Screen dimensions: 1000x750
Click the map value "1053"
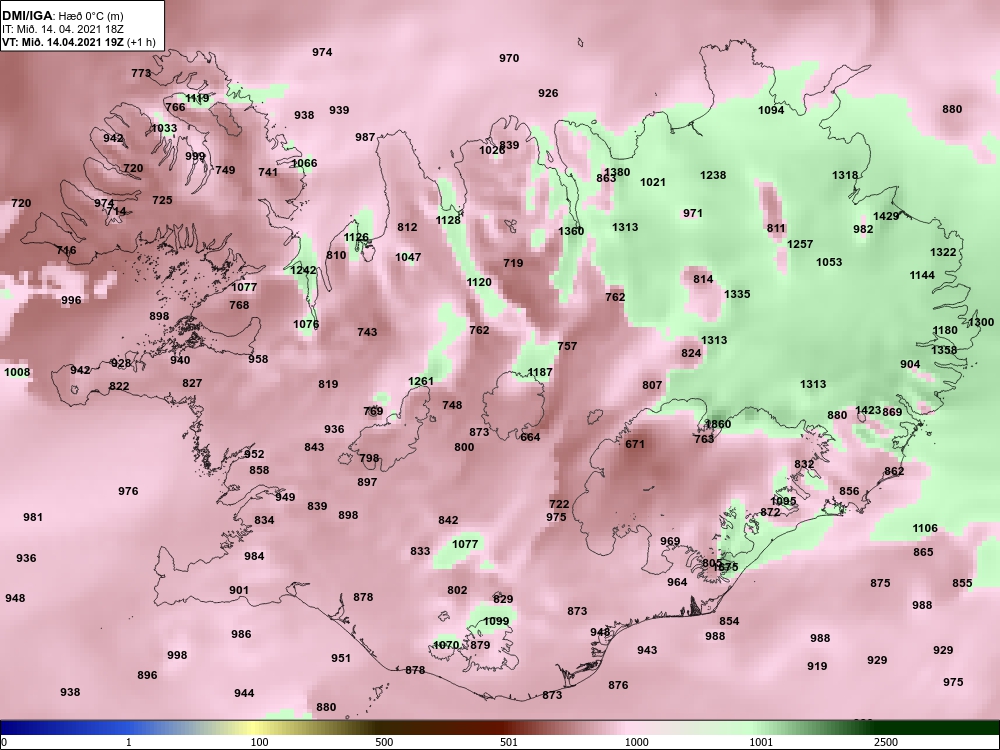point(828,261)
